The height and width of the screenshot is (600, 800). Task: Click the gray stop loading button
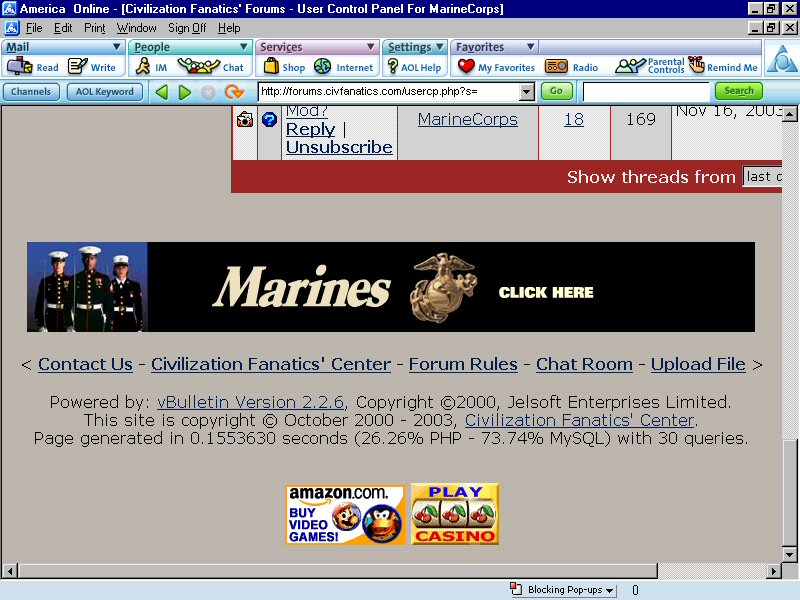[208, 92]
